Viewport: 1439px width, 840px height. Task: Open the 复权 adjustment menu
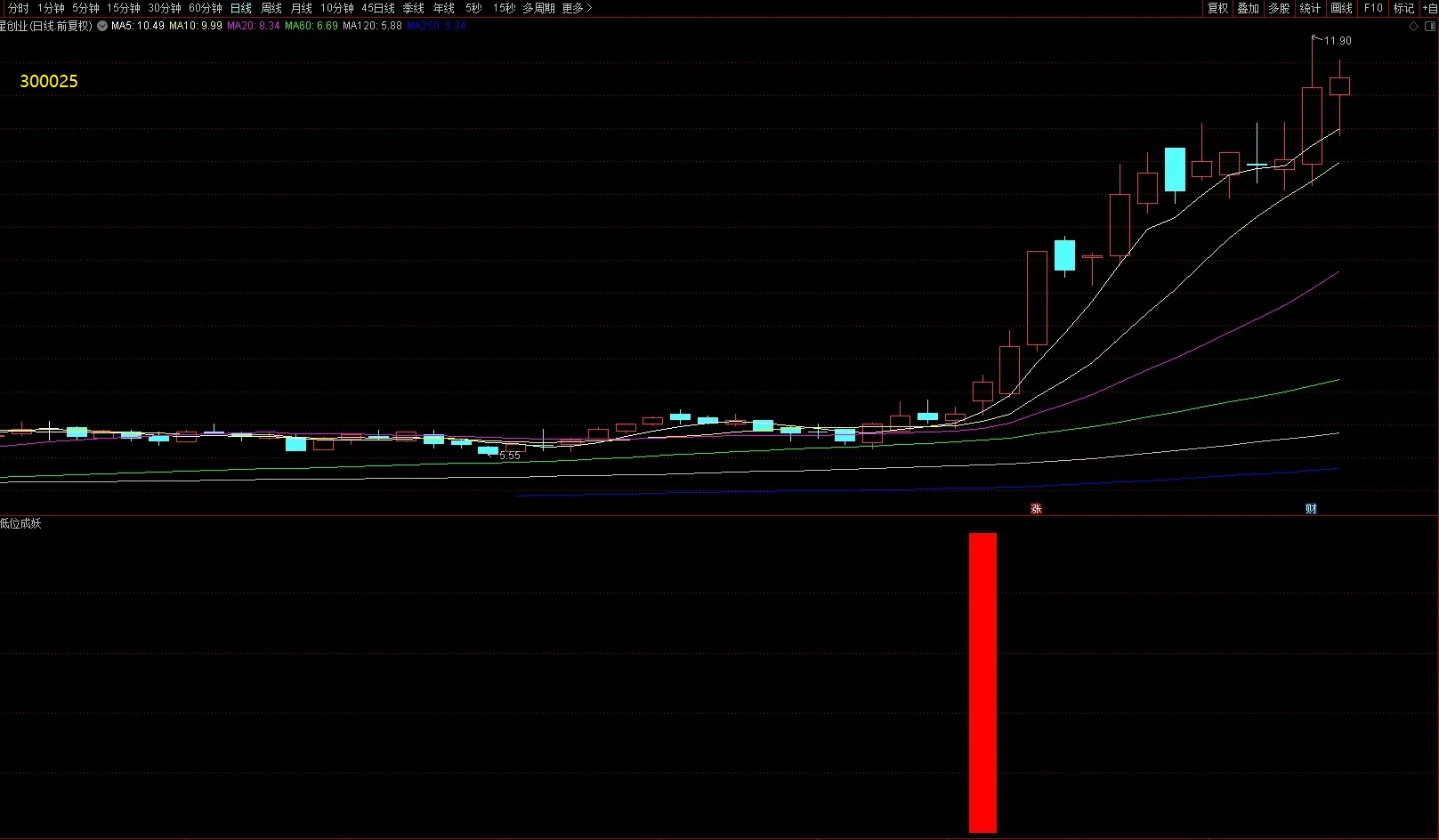[1217, 8]
